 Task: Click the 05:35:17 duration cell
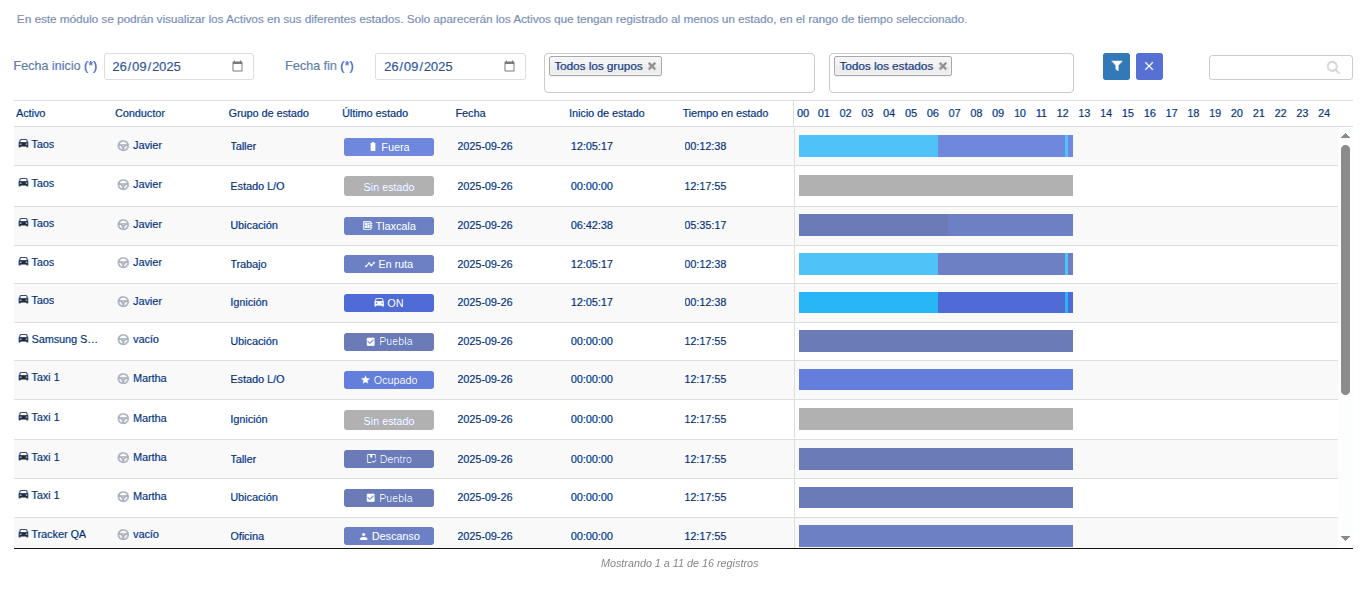tap(706, 225)
